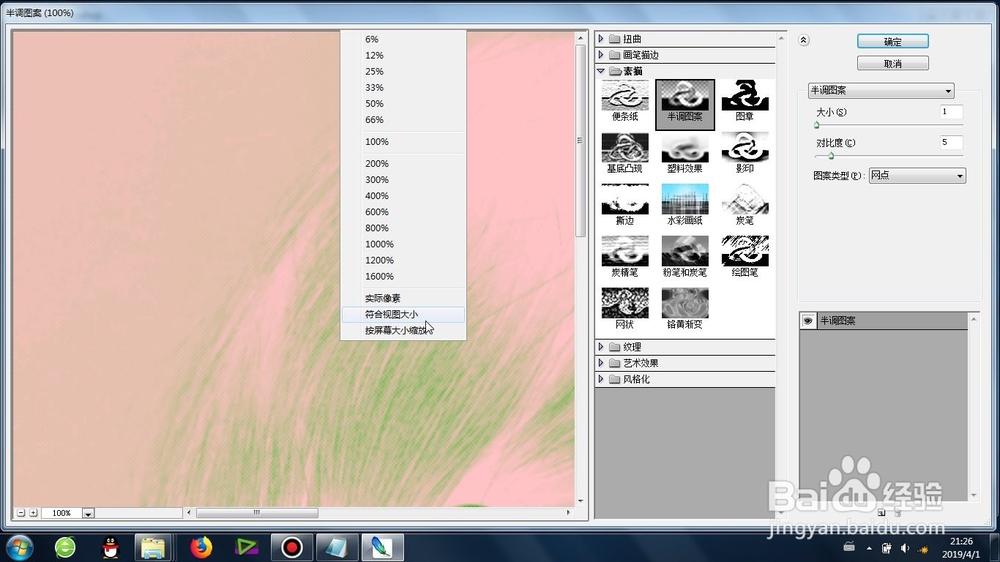Expand the 纹理 filter folder
The image size is (1000, 562).
tap(601, 346)
